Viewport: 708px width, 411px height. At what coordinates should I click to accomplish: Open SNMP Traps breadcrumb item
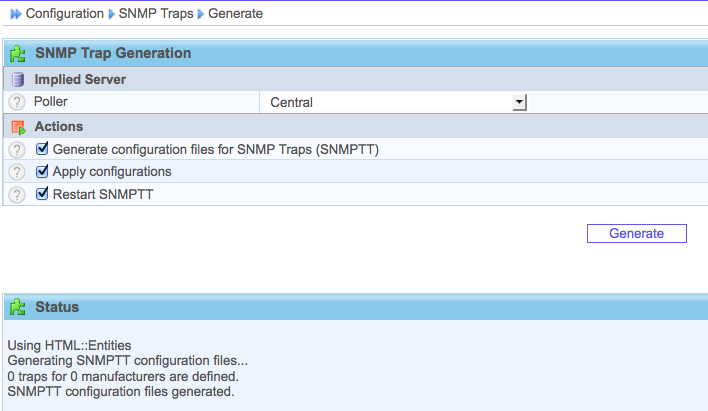coord(156,14)
